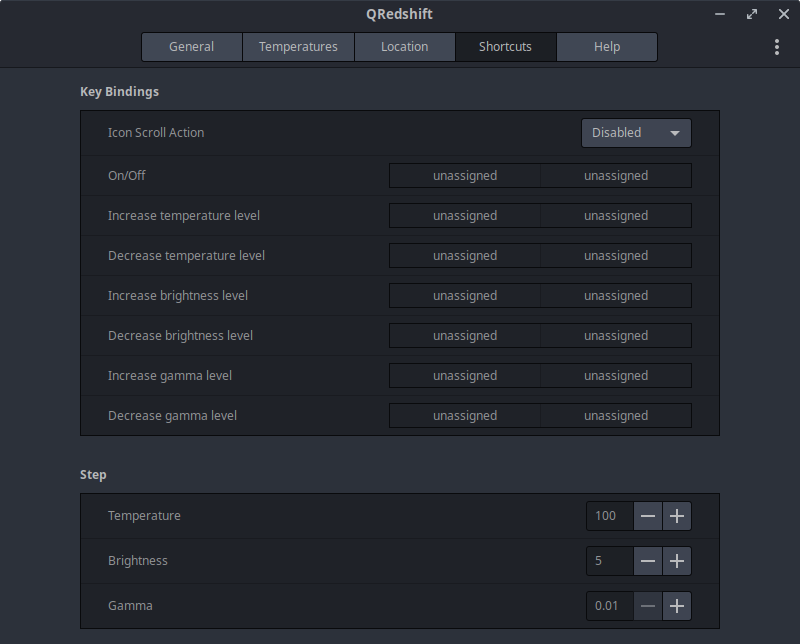Click the minus button for Temperature step

(x=648, y=516)
